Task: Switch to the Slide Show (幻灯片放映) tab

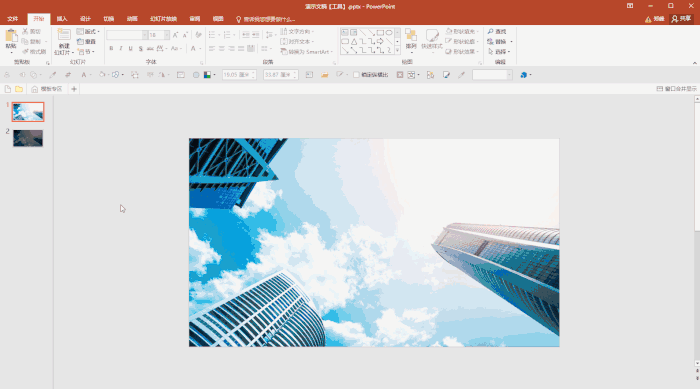Action: click(x=163, y=19)
